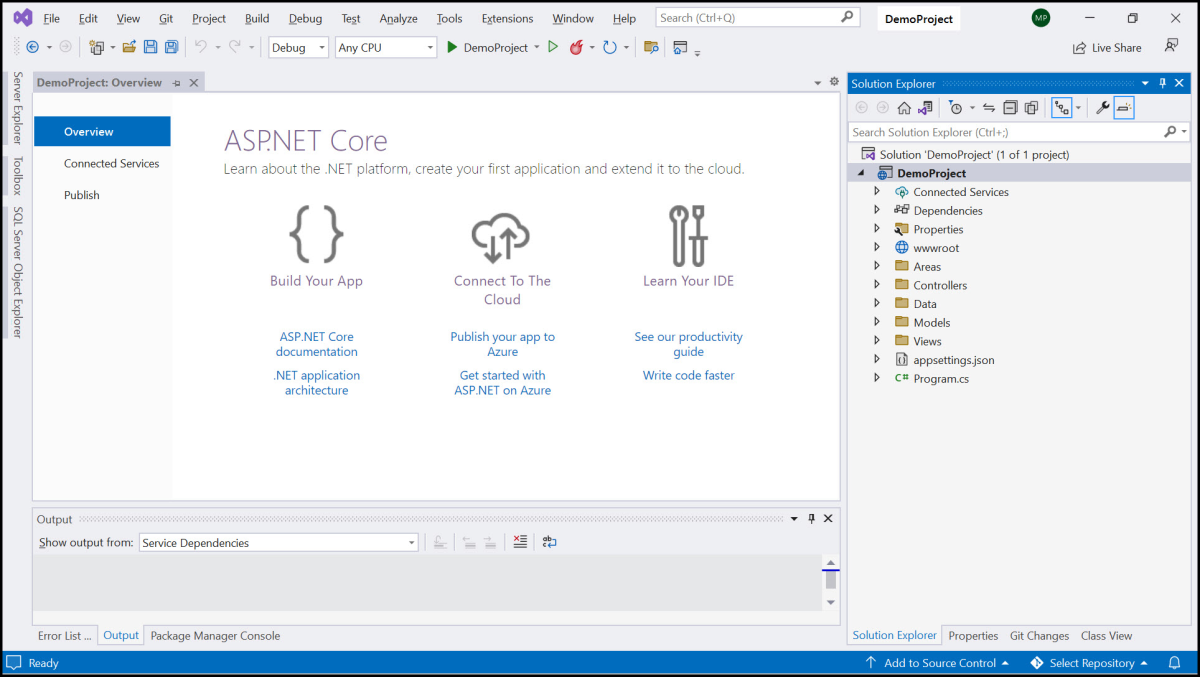Click the Save All toolbar icon
The height and width of the screenshot is (677, 1200).
coord(171,47)
